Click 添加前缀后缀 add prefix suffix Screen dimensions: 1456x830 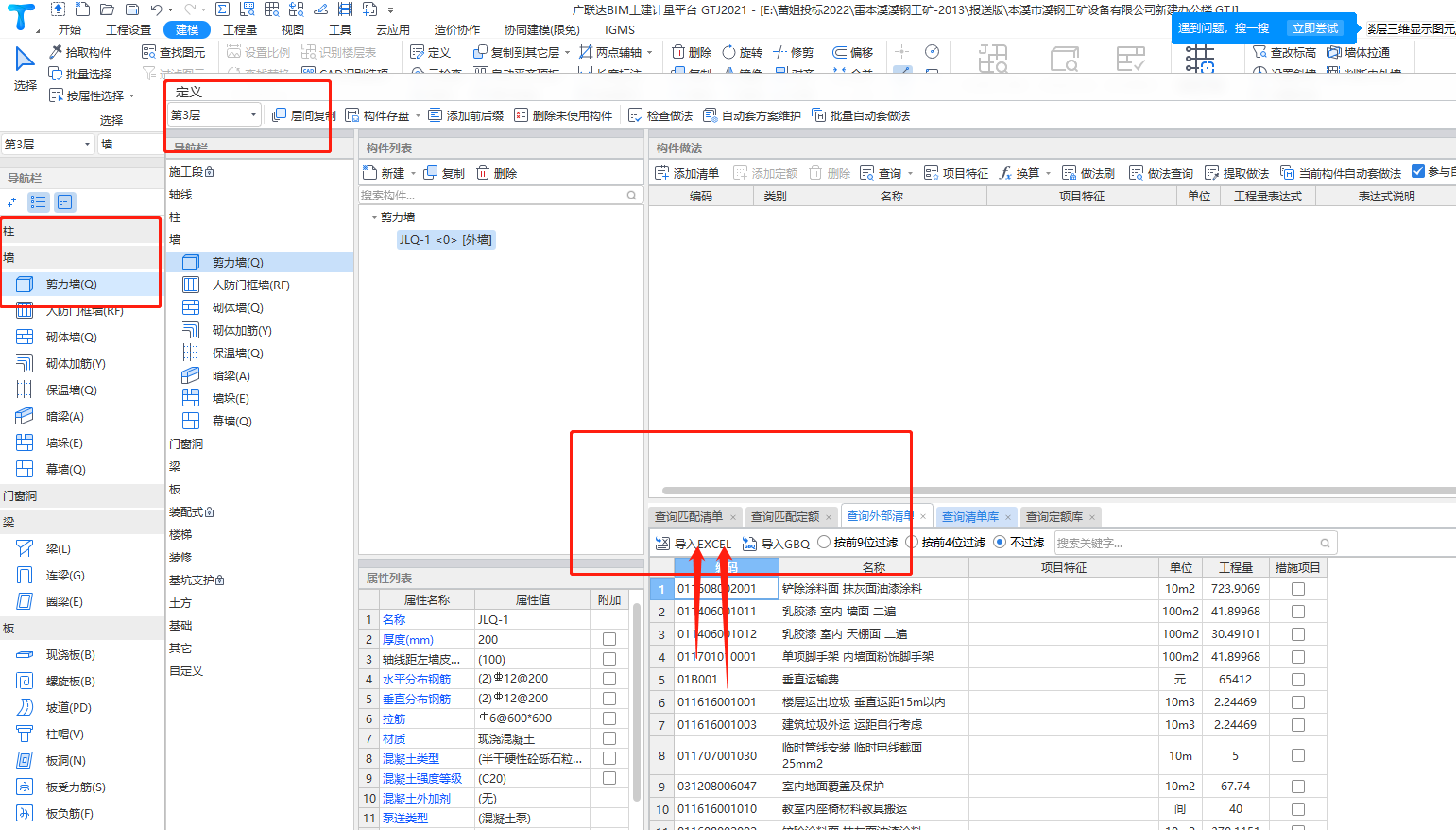[x=466, y=115]
